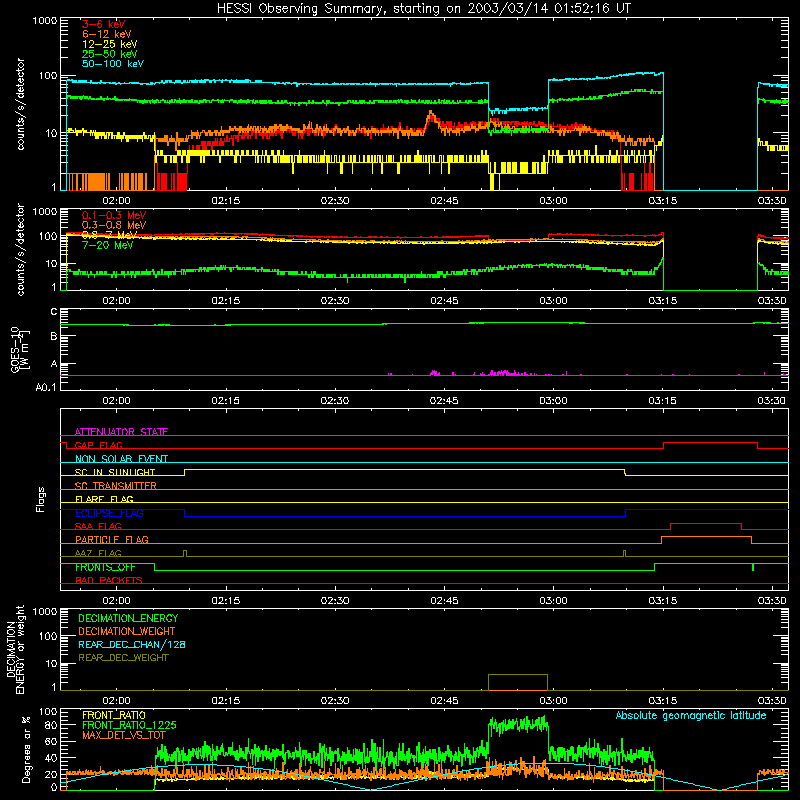This screenshot has height=800, width=800.
Task: Click the REAR_DEC_WEIGHT legend label
Action: (123, 658)
